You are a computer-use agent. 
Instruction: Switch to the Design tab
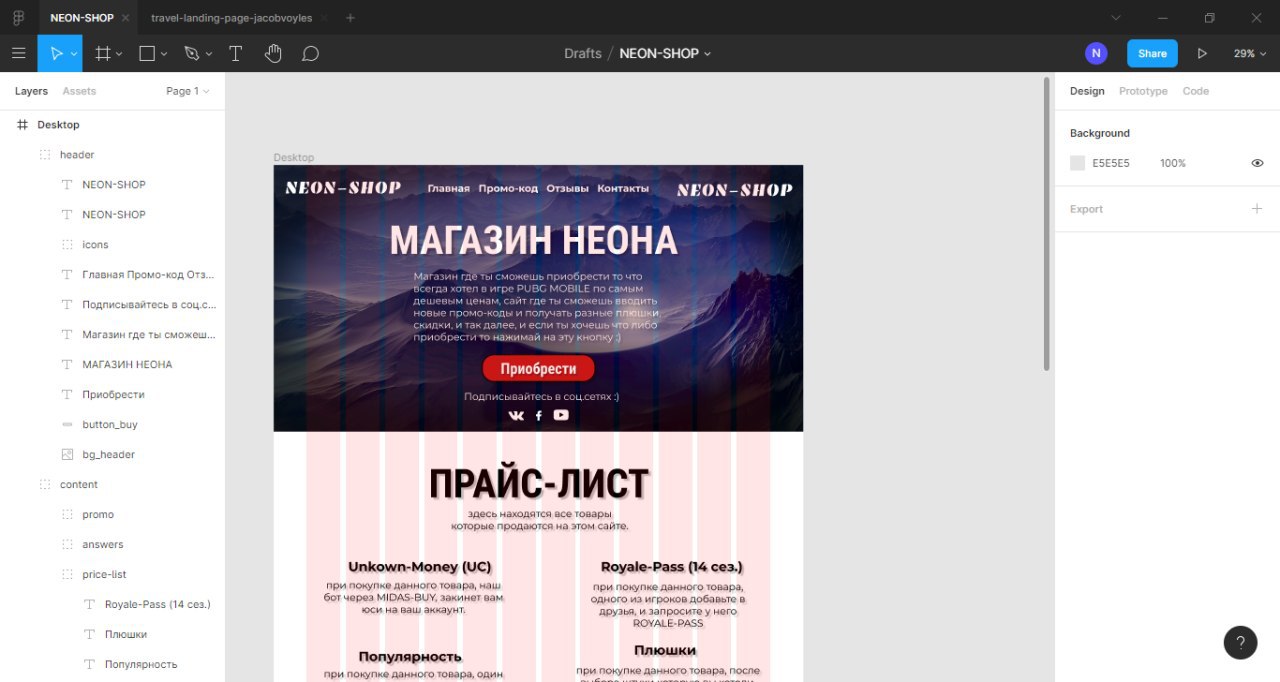(x=1087, y=91)
